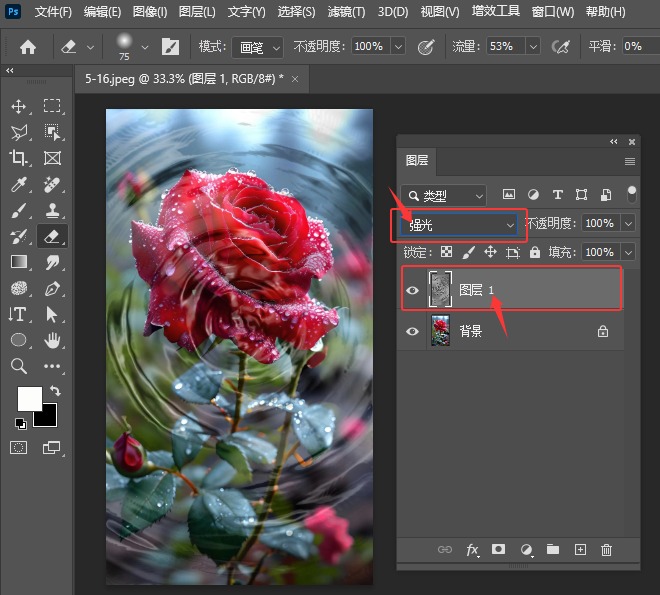Create new fill or adjustment layer
Image resolution: width=660 pixels, height=595 pixels.
(526, 550)
